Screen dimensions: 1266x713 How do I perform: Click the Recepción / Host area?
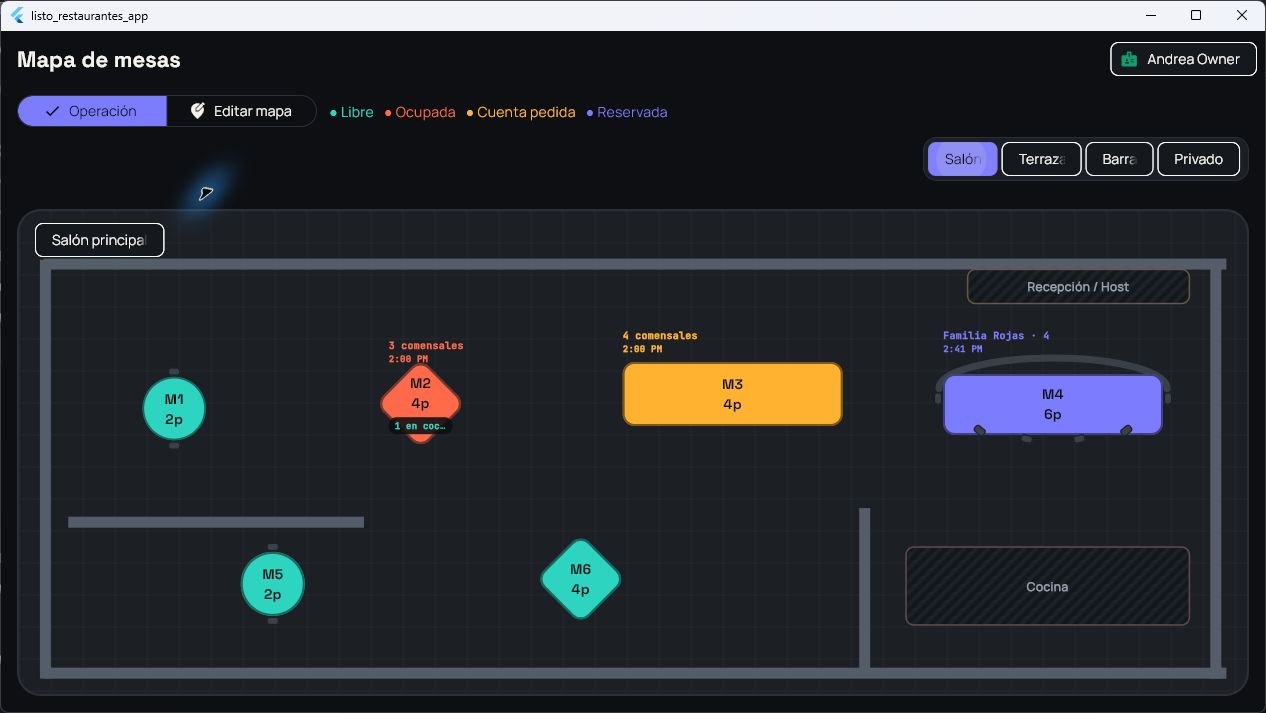click(1078, 287)
